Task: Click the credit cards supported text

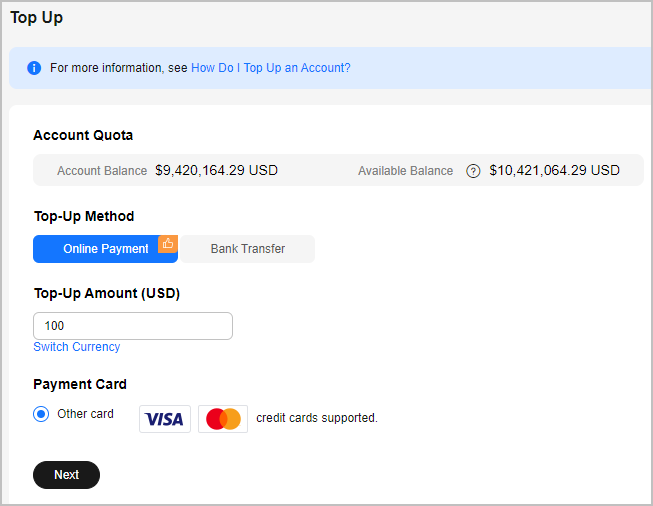Action: point(317,418)
